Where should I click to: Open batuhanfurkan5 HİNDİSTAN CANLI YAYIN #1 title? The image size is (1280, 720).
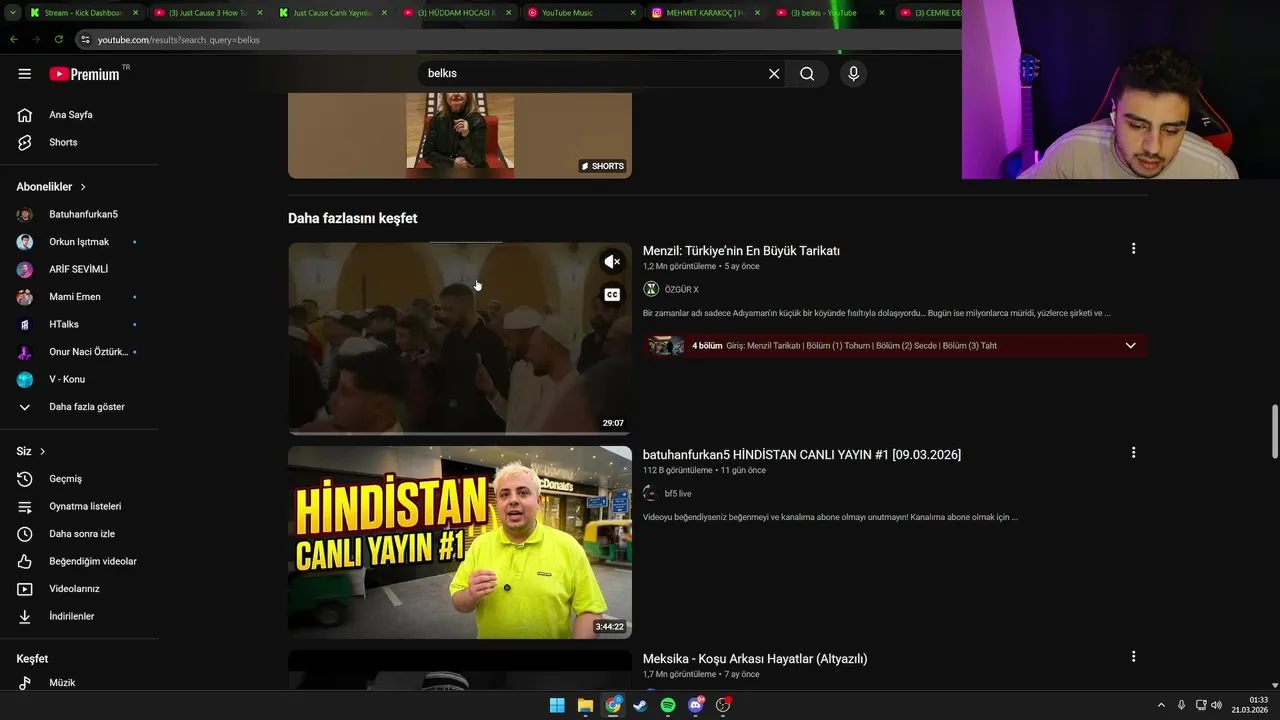[802, 455]
